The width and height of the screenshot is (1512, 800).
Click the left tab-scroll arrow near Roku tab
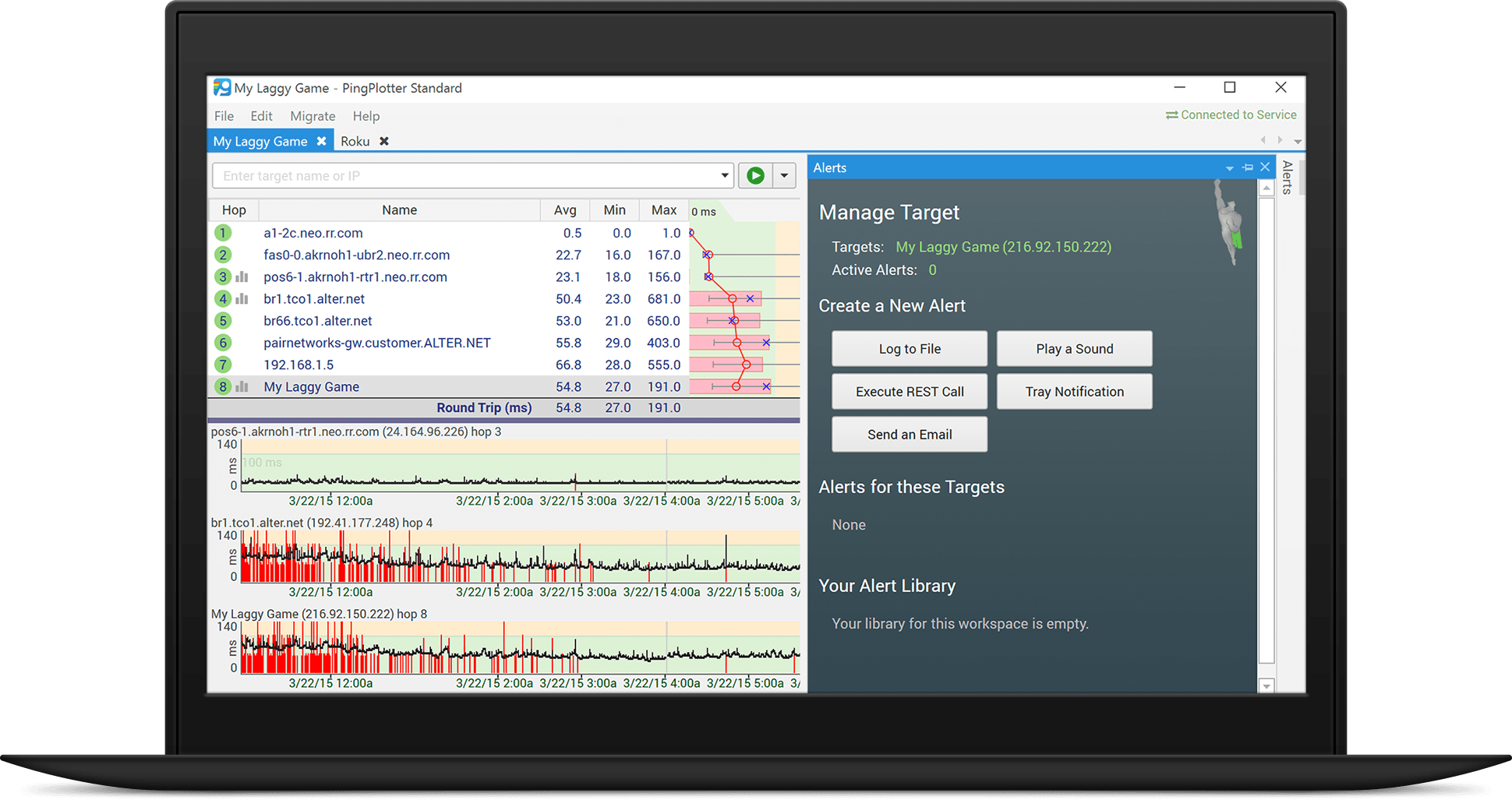(x=1263, y=140)
